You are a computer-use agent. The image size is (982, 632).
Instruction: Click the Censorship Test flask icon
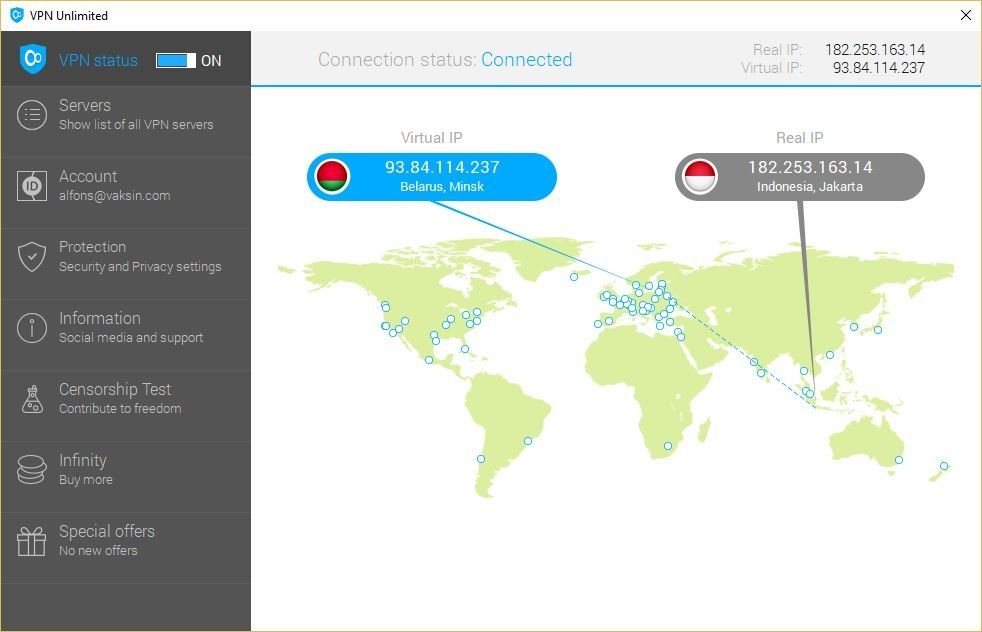click(32, 399)
